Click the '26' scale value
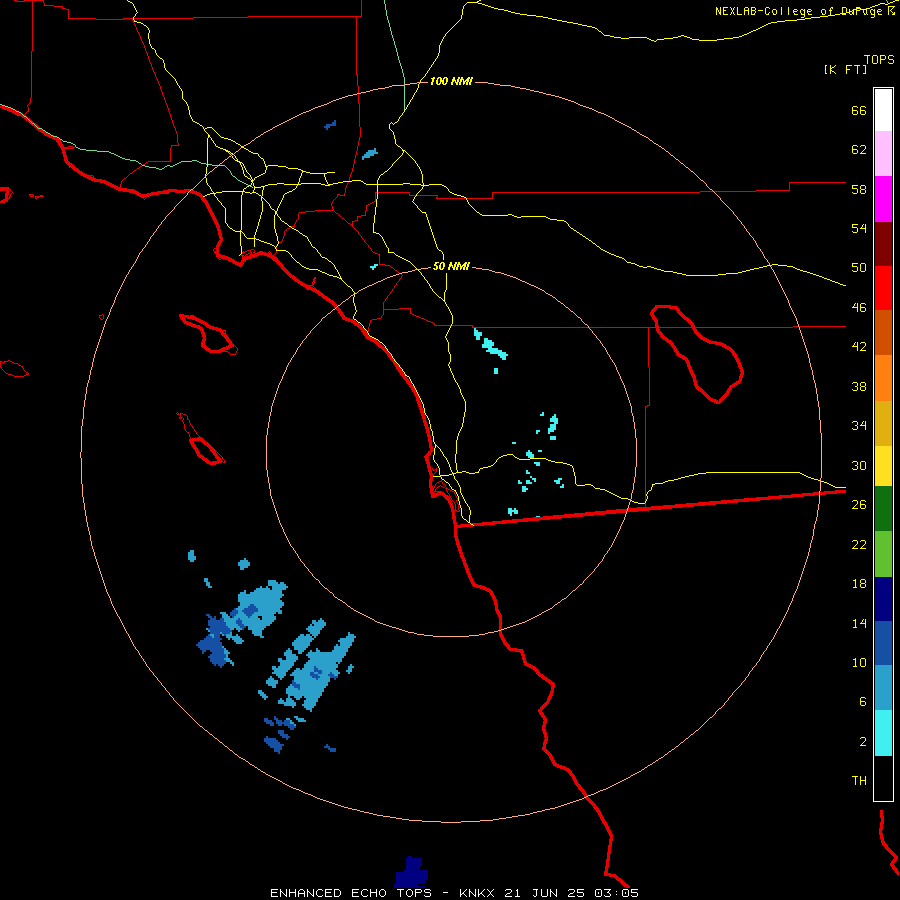Screen dimensions: 900x900 (859, 505)
